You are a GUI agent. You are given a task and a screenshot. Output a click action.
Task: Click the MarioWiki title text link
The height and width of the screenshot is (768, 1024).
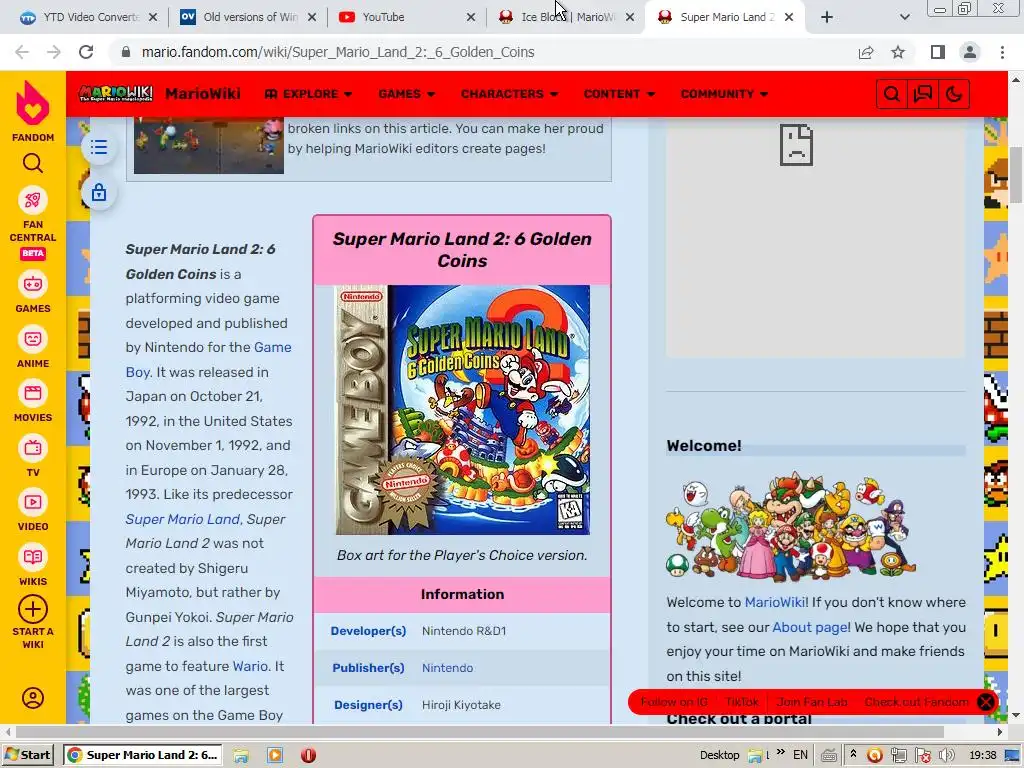pyautogui.click(x=202, y=94)
